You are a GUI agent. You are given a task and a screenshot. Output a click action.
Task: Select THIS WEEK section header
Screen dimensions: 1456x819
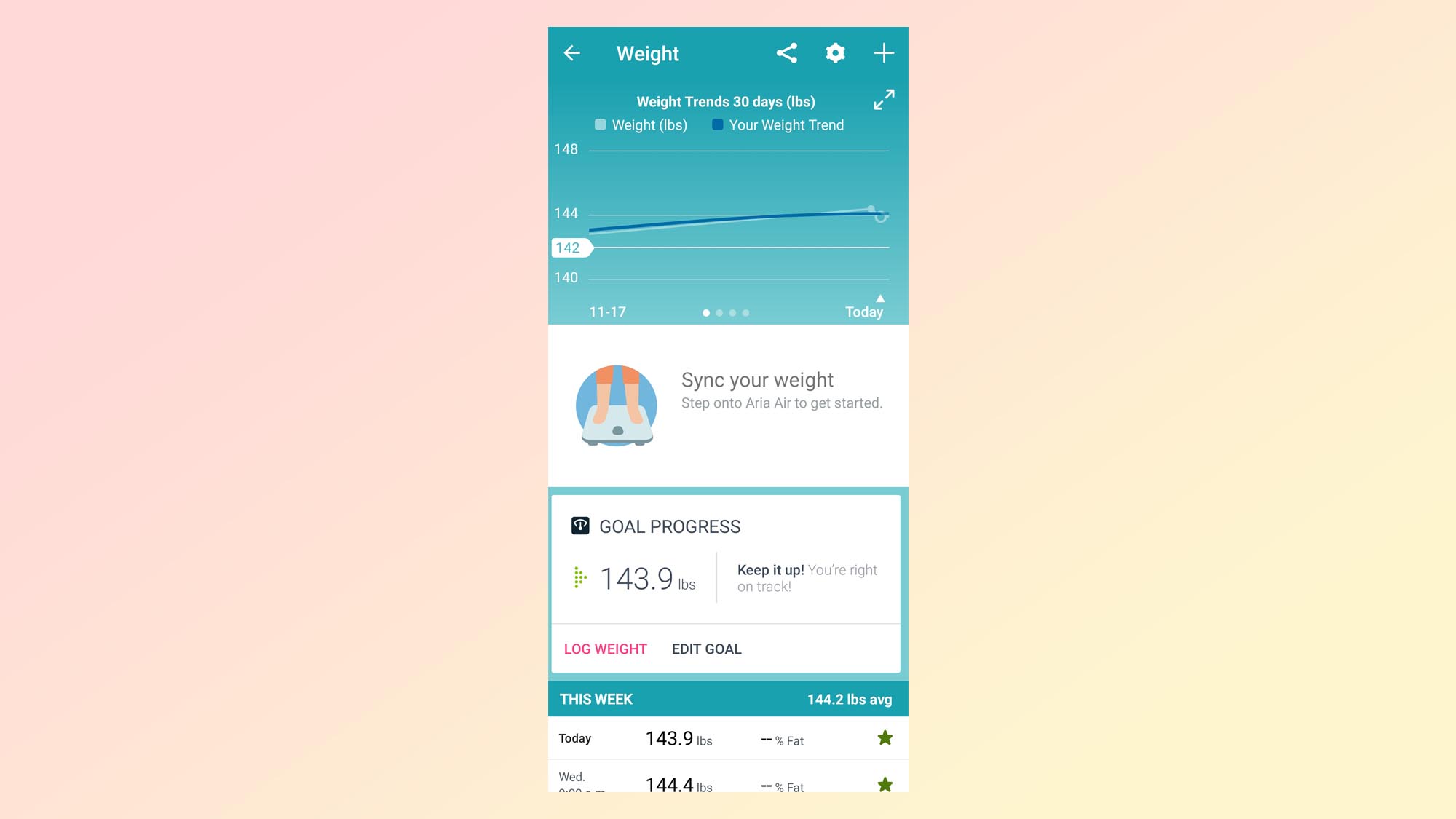pos(728,699)
